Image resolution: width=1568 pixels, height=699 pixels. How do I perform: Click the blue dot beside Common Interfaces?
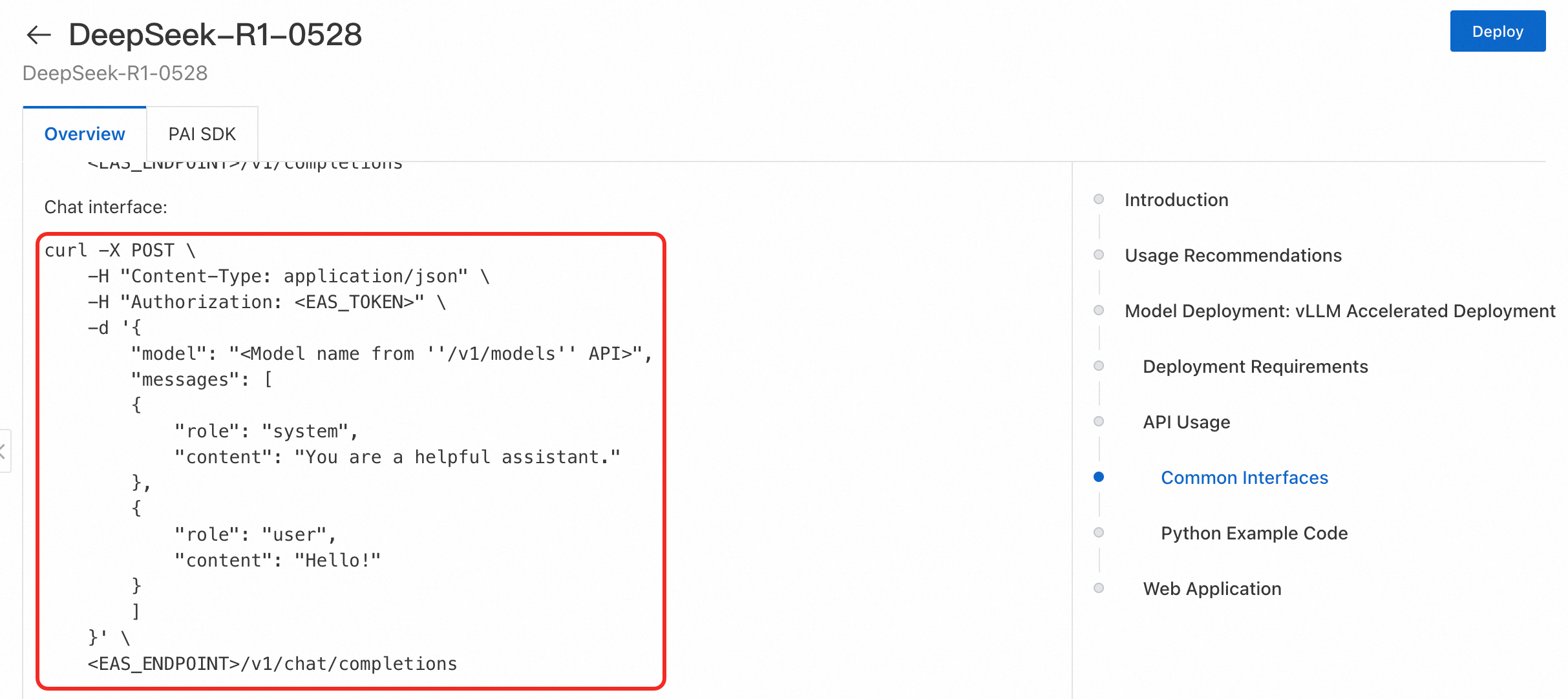click(x=1098, y=477)
